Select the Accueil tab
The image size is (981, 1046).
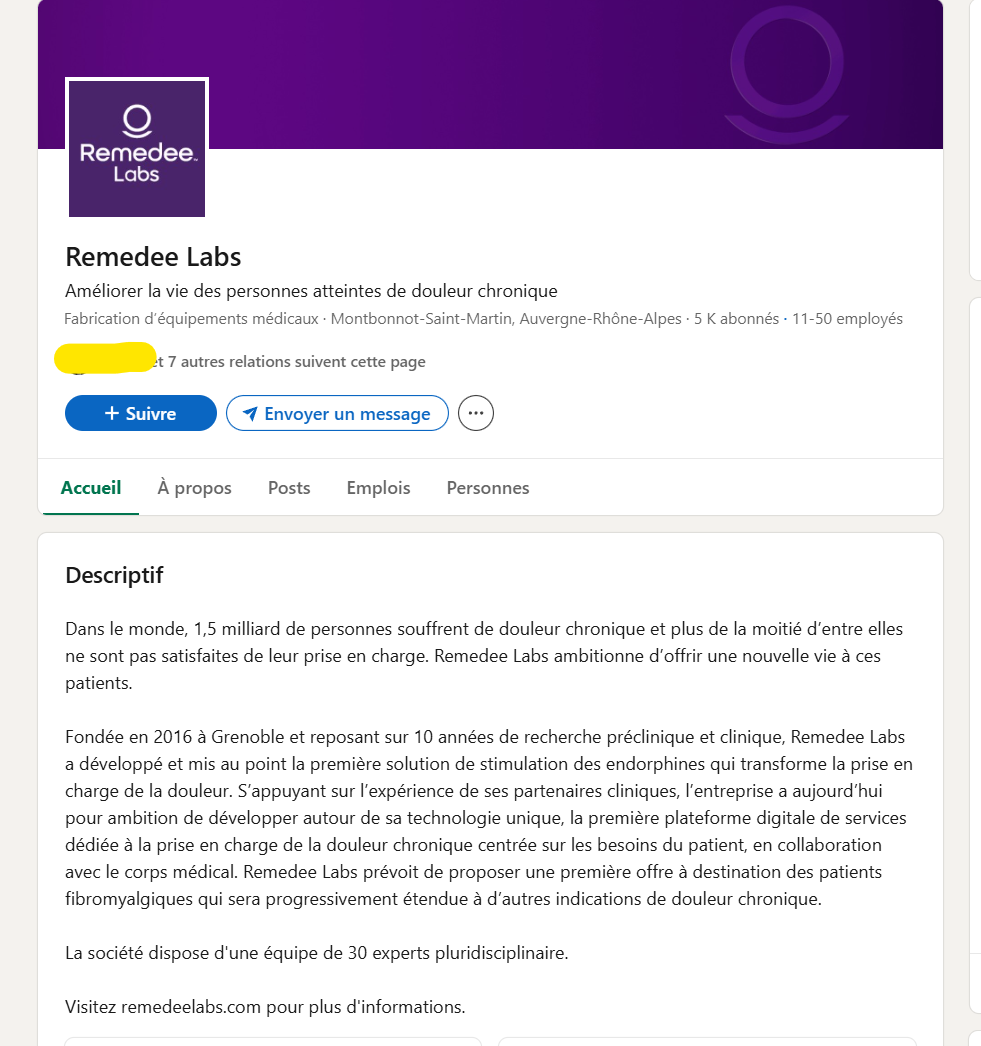point(91,488)
